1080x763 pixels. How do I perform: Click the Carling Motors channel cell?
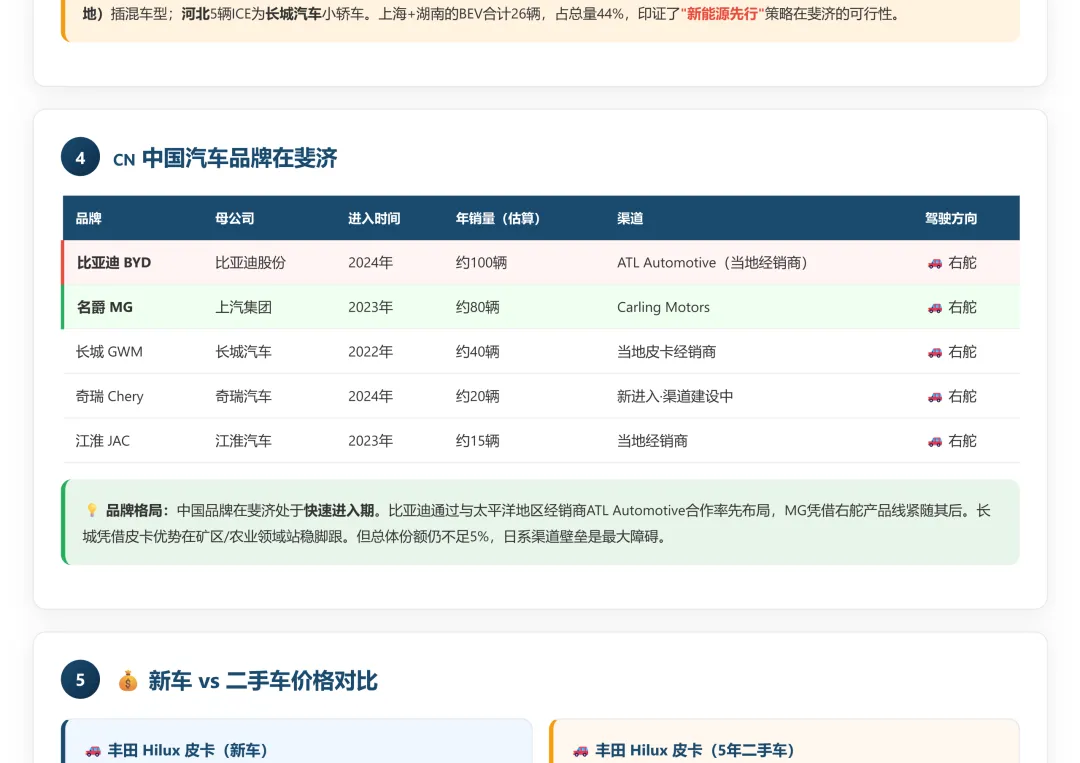(663, 307)
